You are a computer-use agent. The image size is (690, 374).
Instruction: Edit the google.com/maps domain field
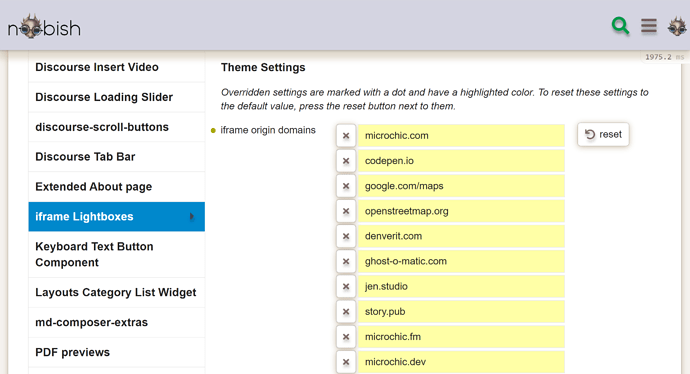click(x=461, y=186)
